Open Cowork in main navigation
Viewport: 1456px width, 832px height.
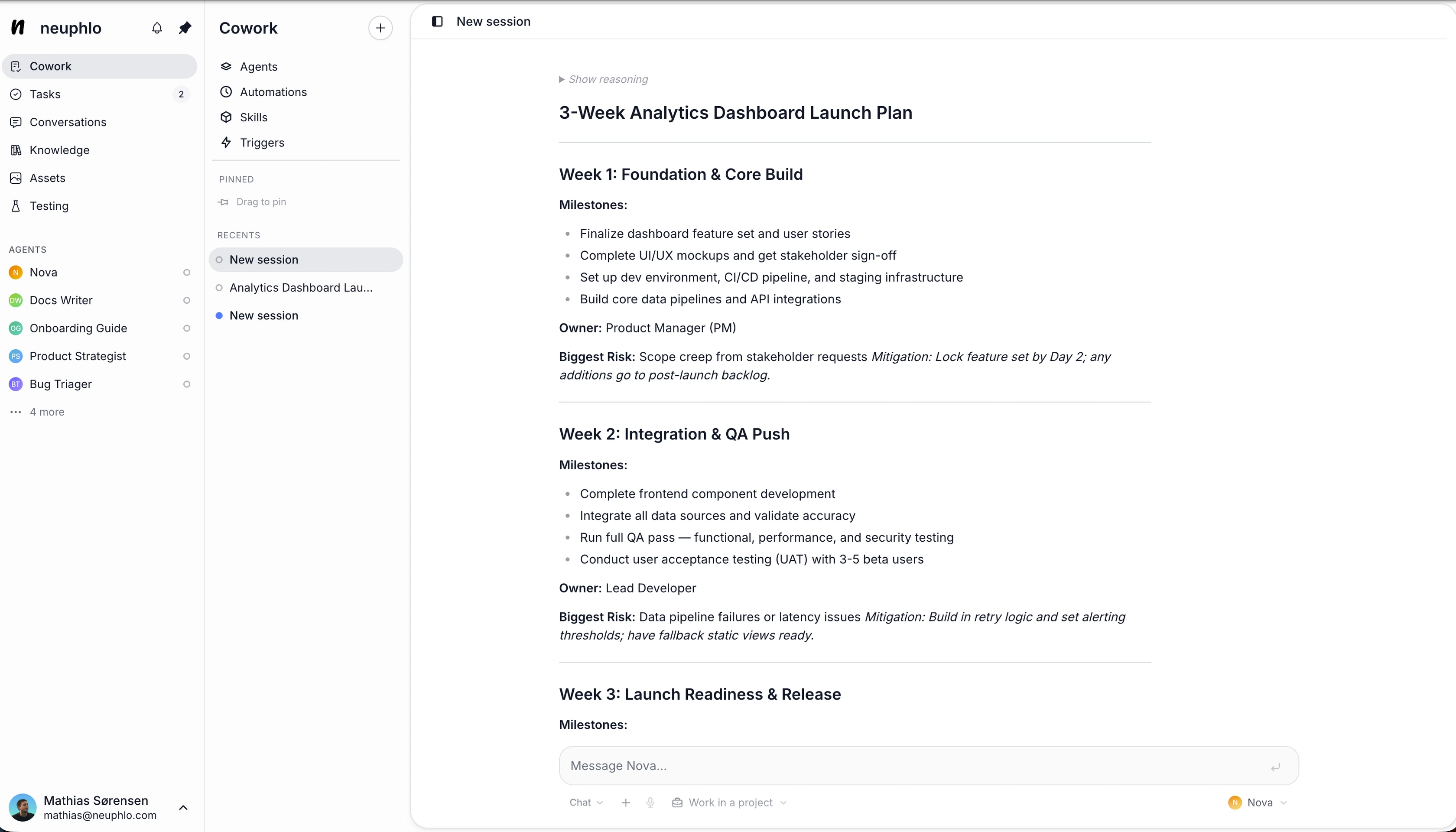pos(99,66)
